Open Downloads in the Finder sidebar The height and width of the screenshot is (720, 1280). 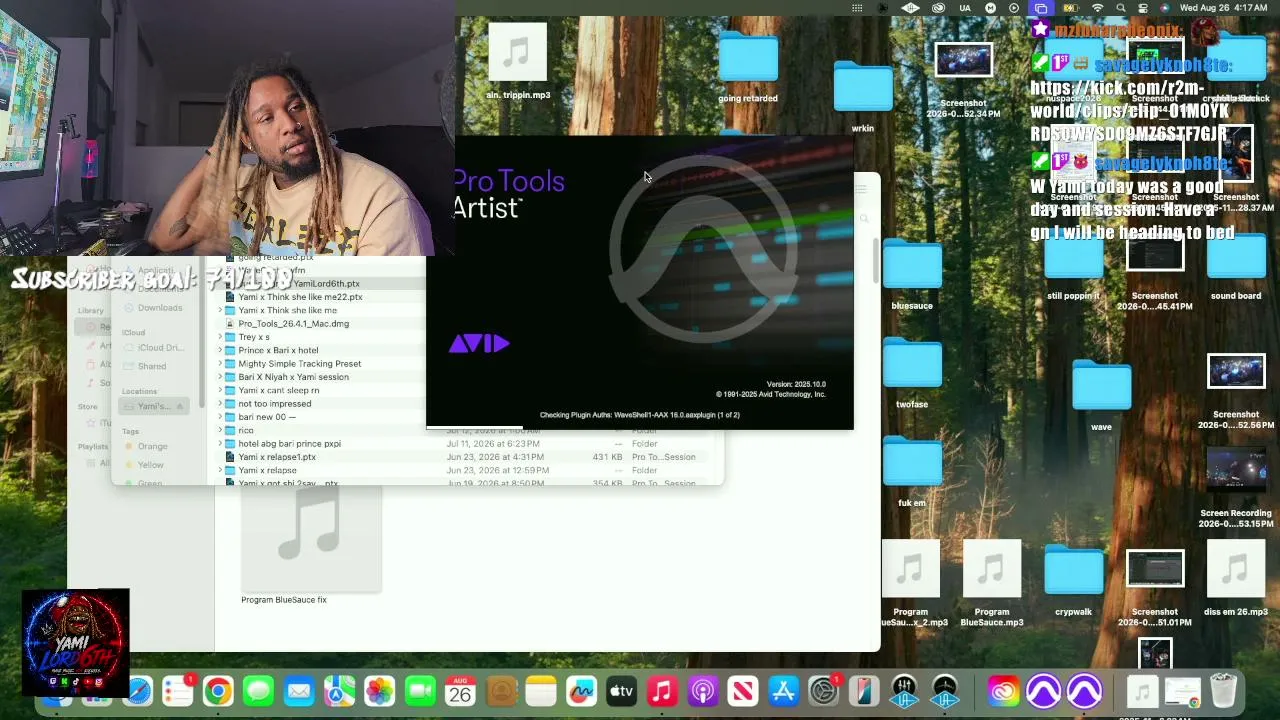pyautogui.click(x=160, y=308)
